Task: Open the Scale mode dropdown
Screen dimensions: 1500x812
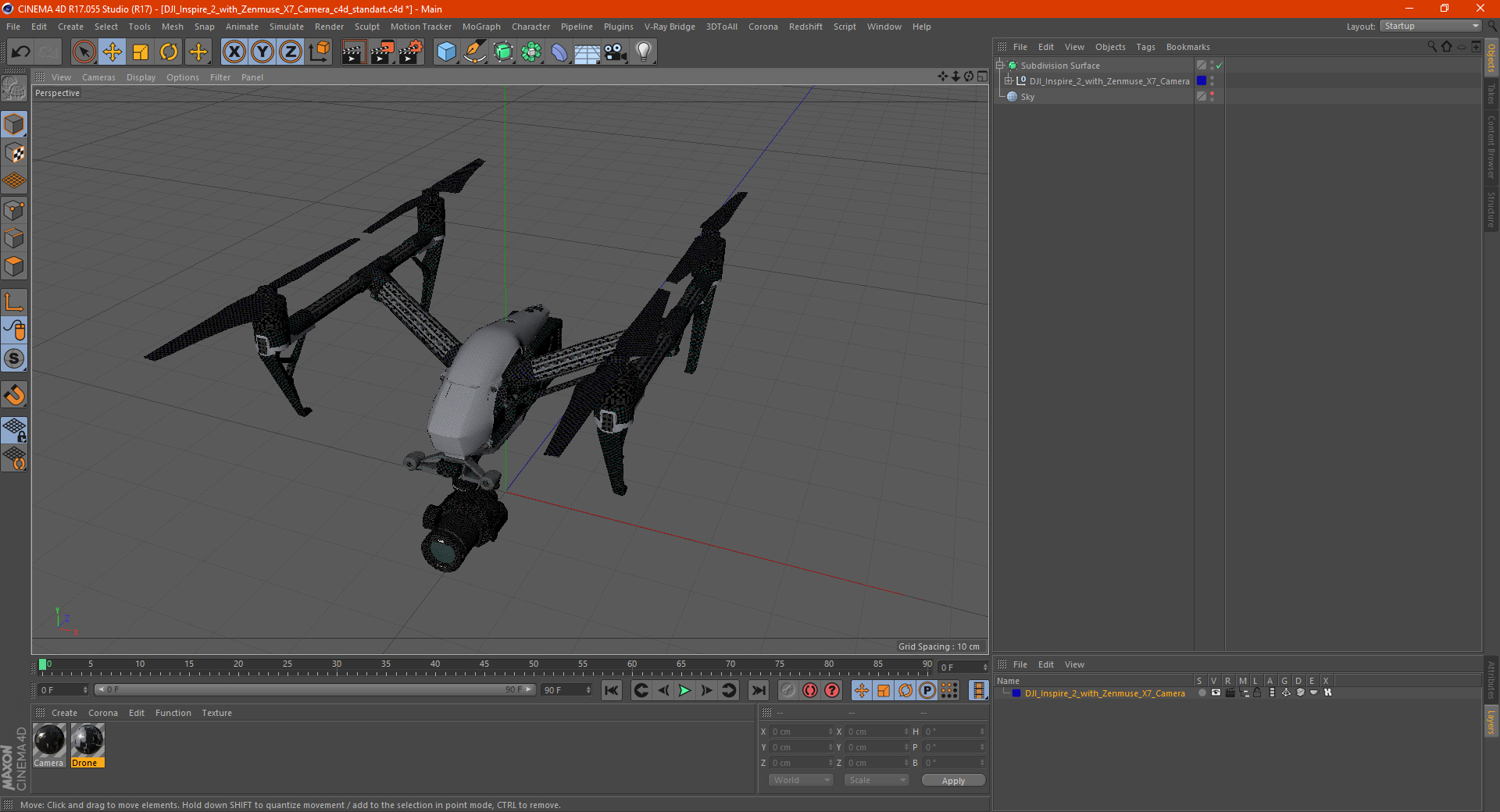Action: coord(877,780)
